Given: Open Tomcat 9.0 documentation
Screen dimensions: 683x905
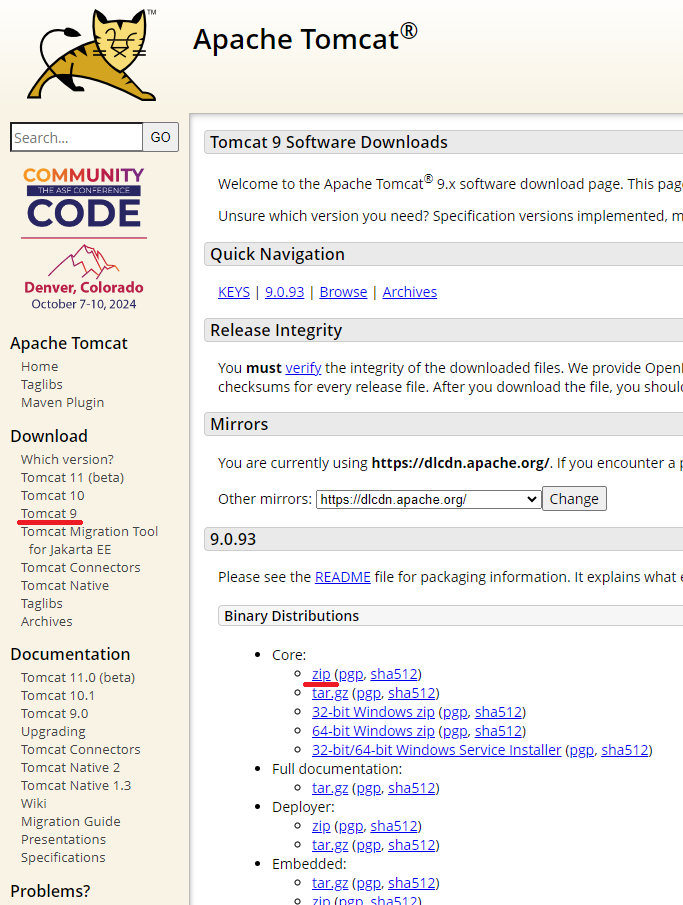Looking at the screenshot, I should coord(54,714).
